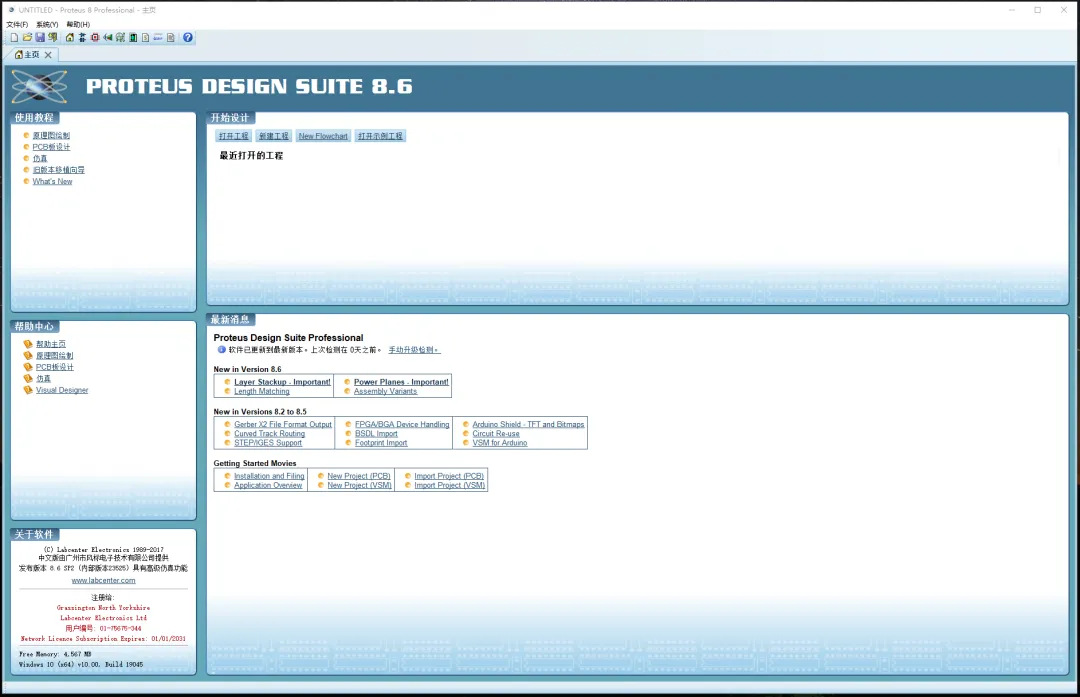Open 帮助主页 in the help center
Image resolution: width=1080 pixels, height=697 pixels.
(51, 344)
